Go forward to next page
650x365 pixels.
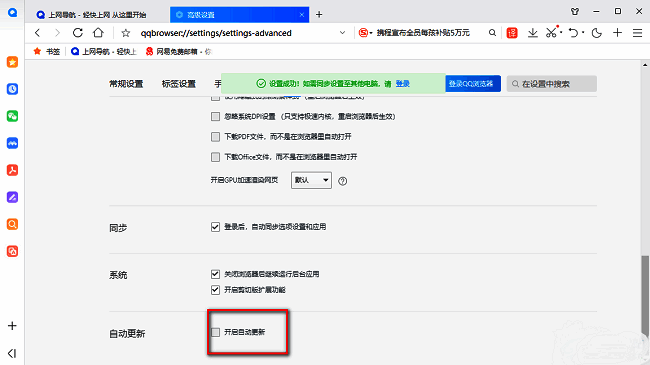pyautogui.click(x=57, y=33)
